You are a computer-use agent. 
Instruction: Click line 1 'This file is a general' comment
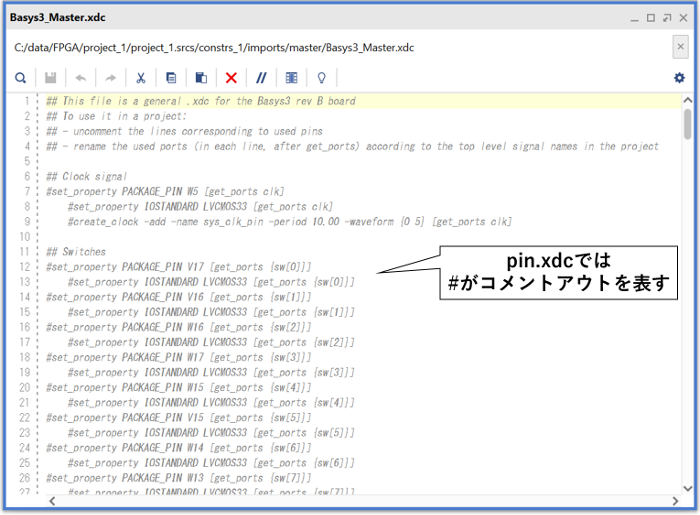(201, 101)
